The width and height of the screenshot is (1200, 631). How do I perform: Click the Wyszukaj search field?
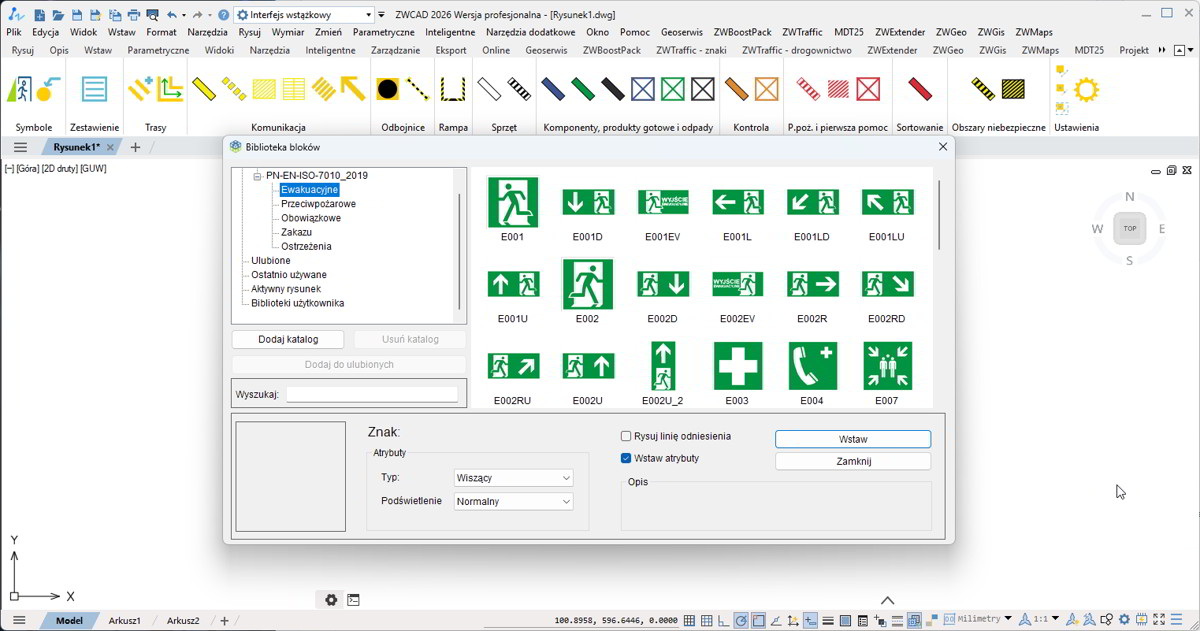(x=372, y=394)
